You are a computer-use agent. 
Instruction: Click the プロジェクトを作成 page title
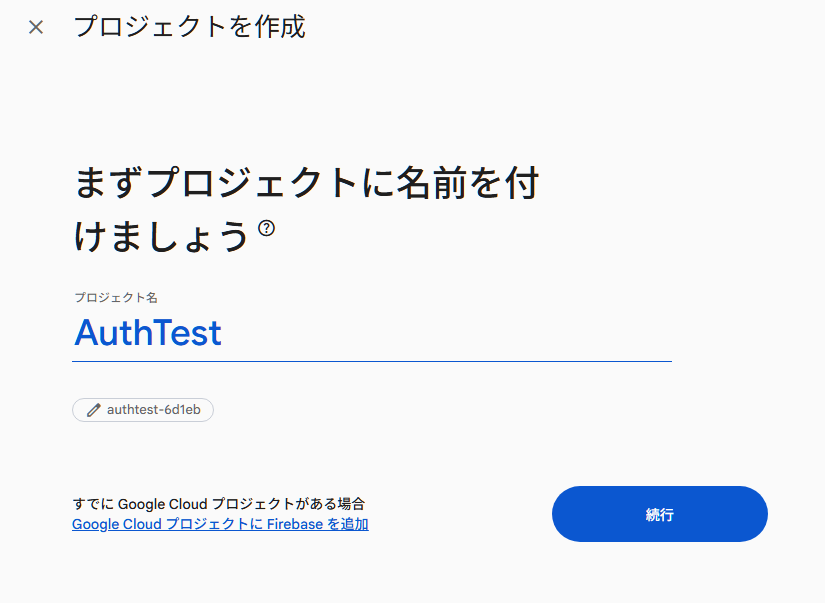(x=189, y=27)
